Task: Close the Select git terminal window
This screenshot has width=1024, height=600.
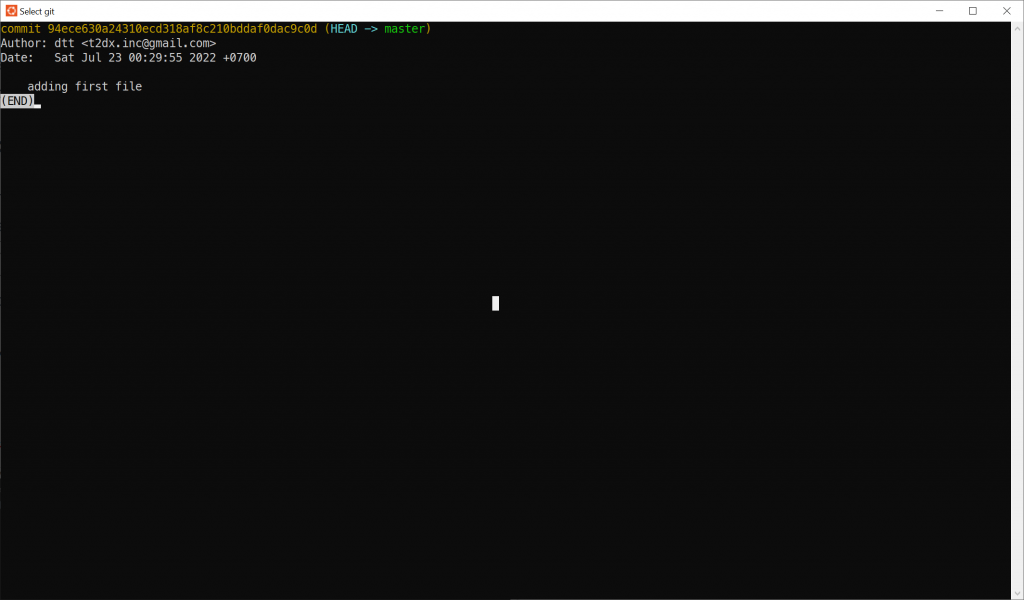Action: 1006,11
